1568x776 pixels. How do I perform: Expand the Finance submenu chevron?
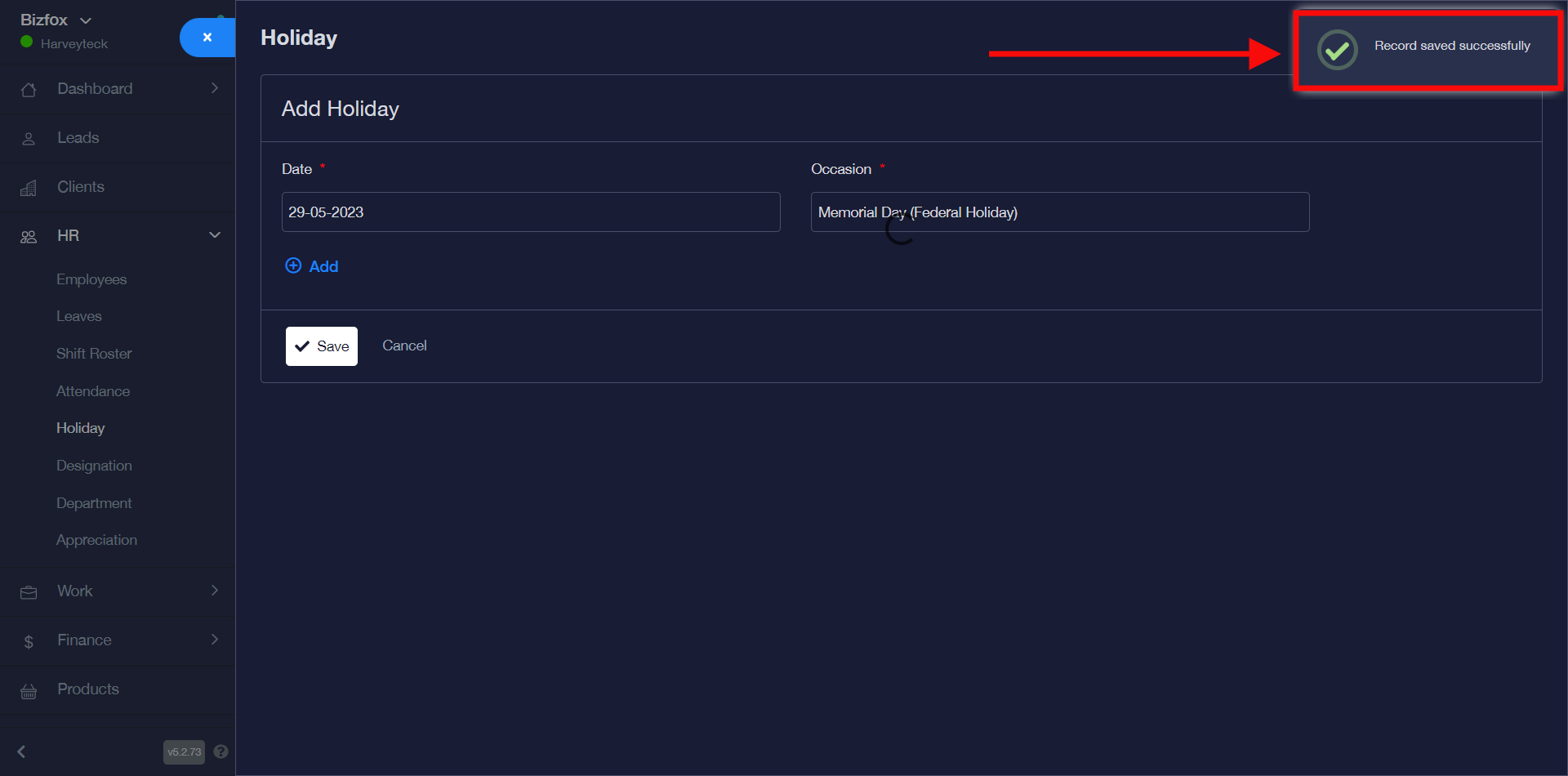point(215,640)
